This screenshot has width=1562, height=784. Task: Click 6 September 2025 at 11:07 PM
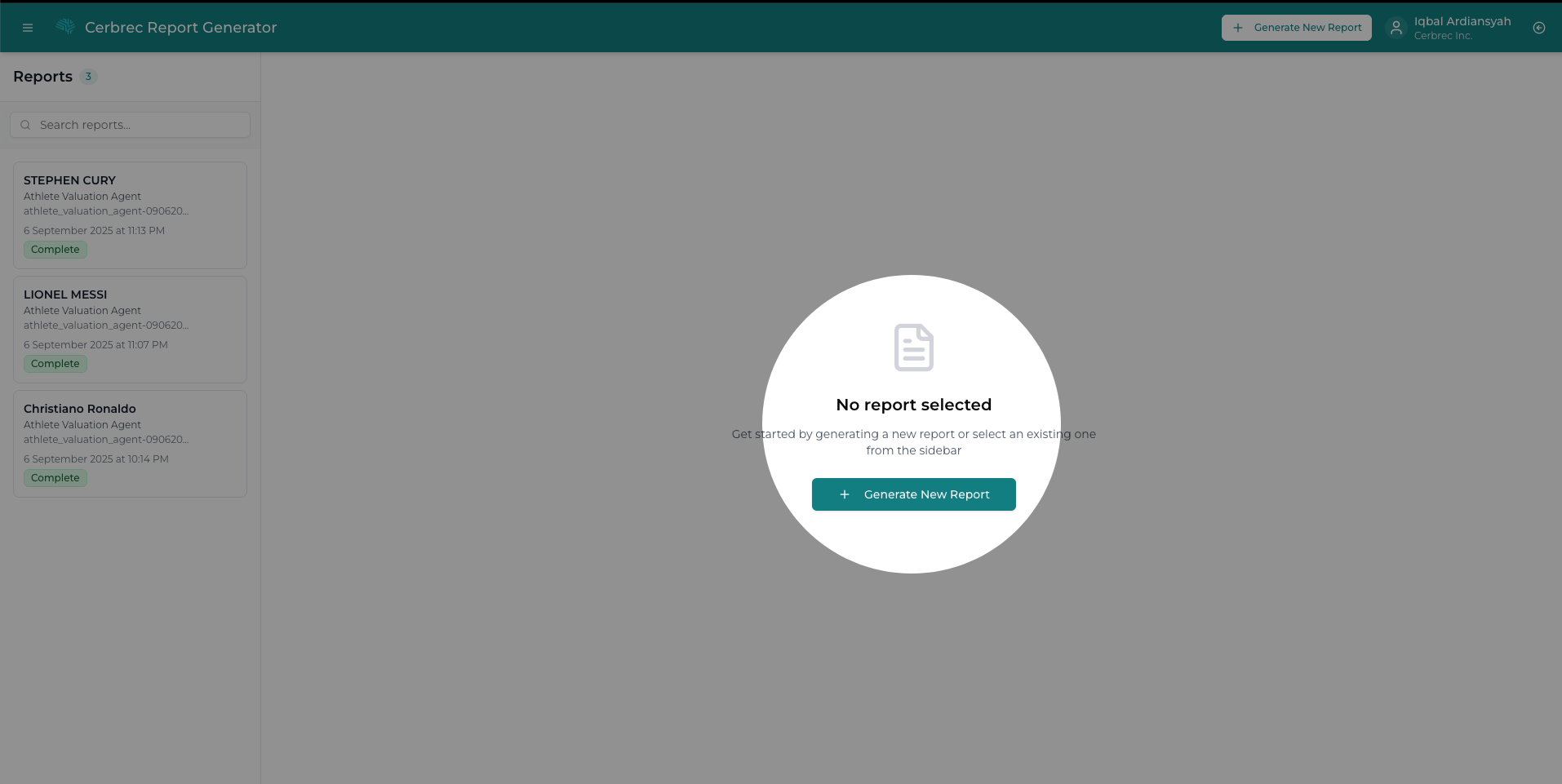[95, 345]
